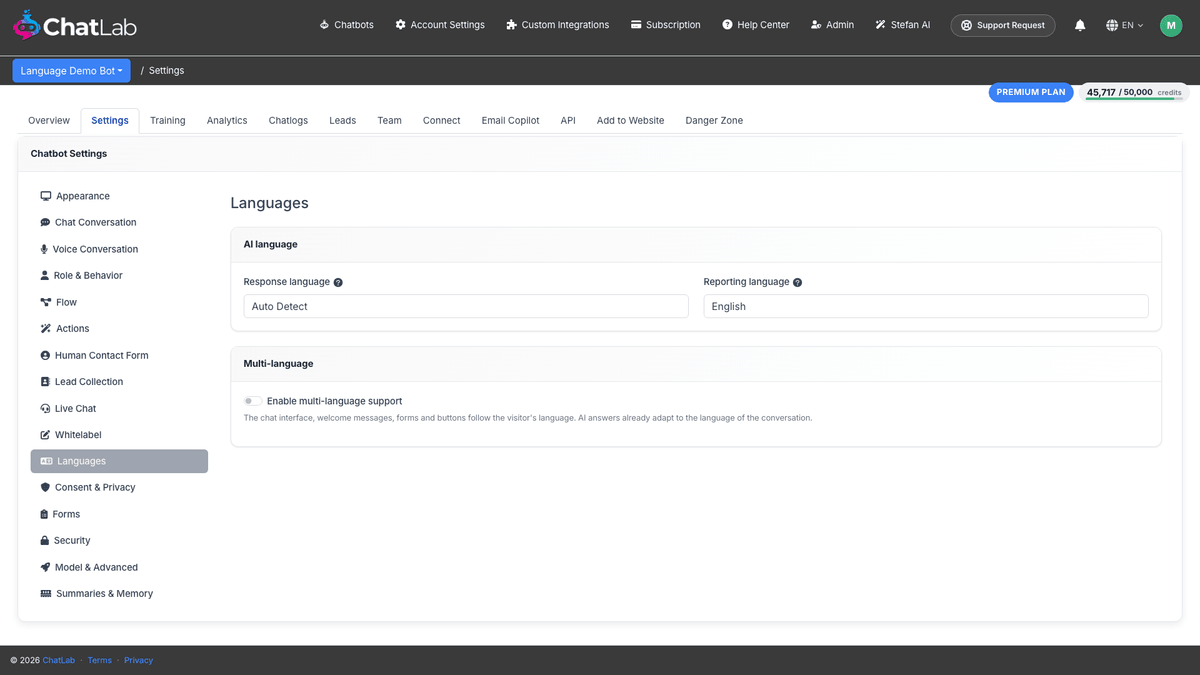Open the Reporting language English dropdown
1200x675 pixels.
pyautogui.click(x=926, y=306)
